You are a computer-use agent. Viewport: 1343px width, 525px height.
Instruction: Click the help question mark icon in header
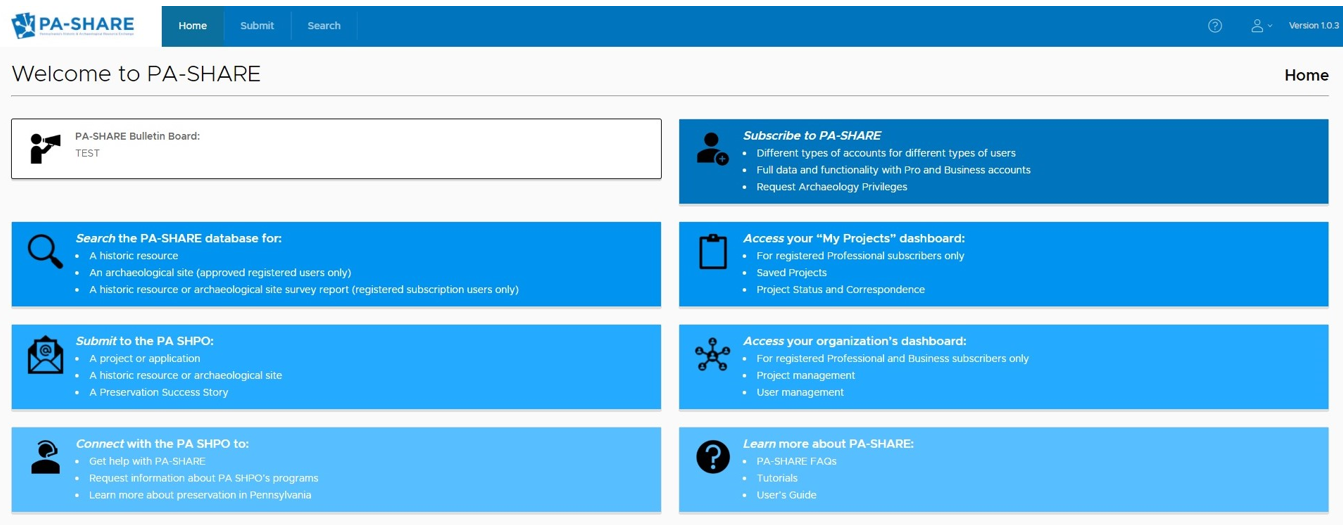coord(1215,26)
